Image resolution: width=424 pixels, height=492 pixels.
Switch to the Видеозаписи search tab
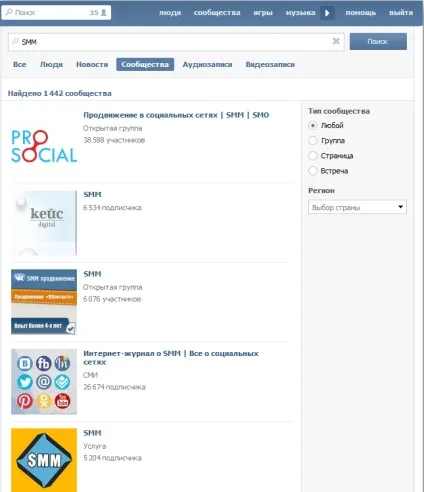pyautogui.click(x=270, y=64)
